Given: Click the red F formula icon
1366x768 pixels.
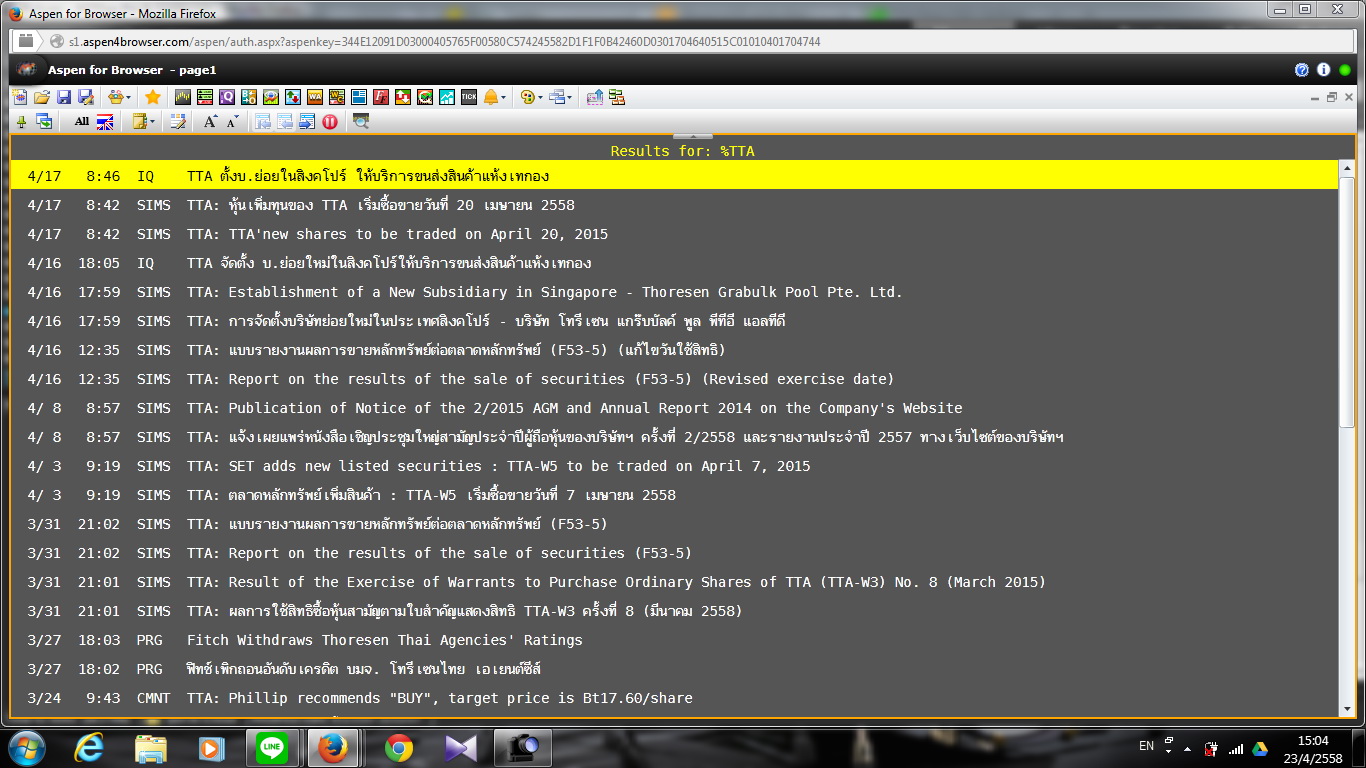Looking at the screenshot, I should pos(381,97).
